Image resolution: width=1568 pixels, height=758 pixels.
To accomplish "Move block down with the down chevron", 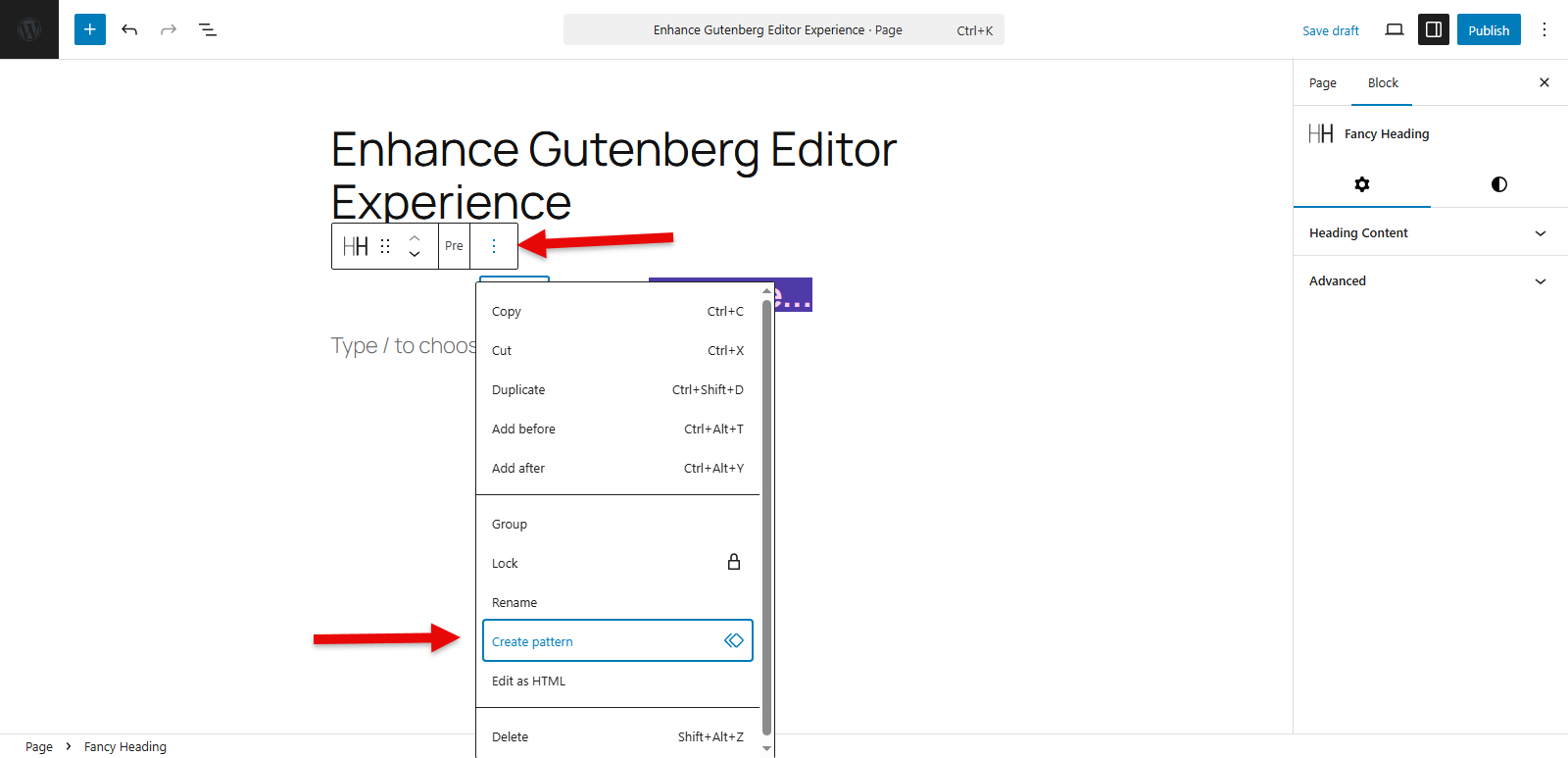I will pos(415,254).
